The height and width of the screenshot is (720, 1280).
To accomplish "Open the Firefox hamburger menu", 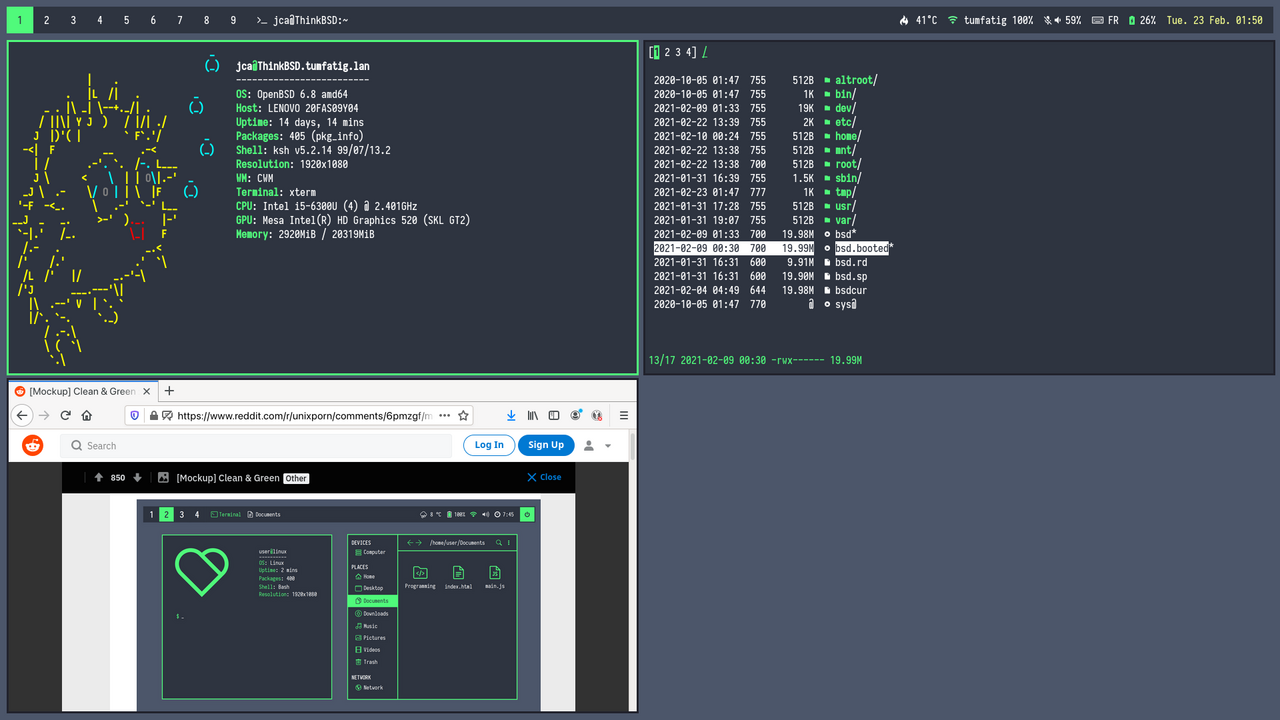I will pyautogui.click(x=624, y=415).
